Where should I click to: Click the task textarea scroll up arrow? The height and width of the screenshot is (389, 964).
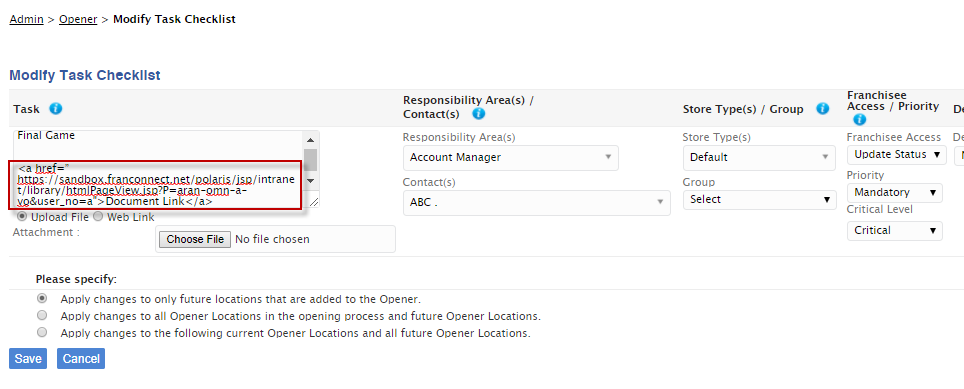pyautogui.click(x=310, y=139)
